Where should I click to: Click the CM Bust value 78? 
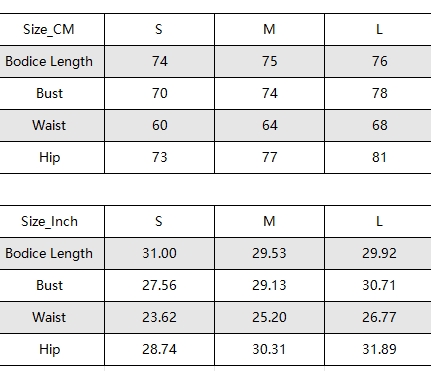point(379,93)
